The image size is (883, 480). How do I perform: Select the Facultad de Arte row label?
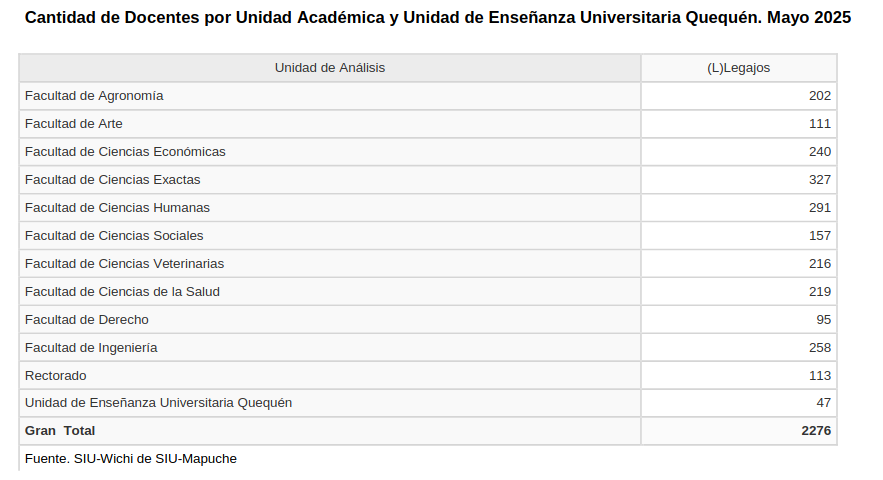[74, 124]
